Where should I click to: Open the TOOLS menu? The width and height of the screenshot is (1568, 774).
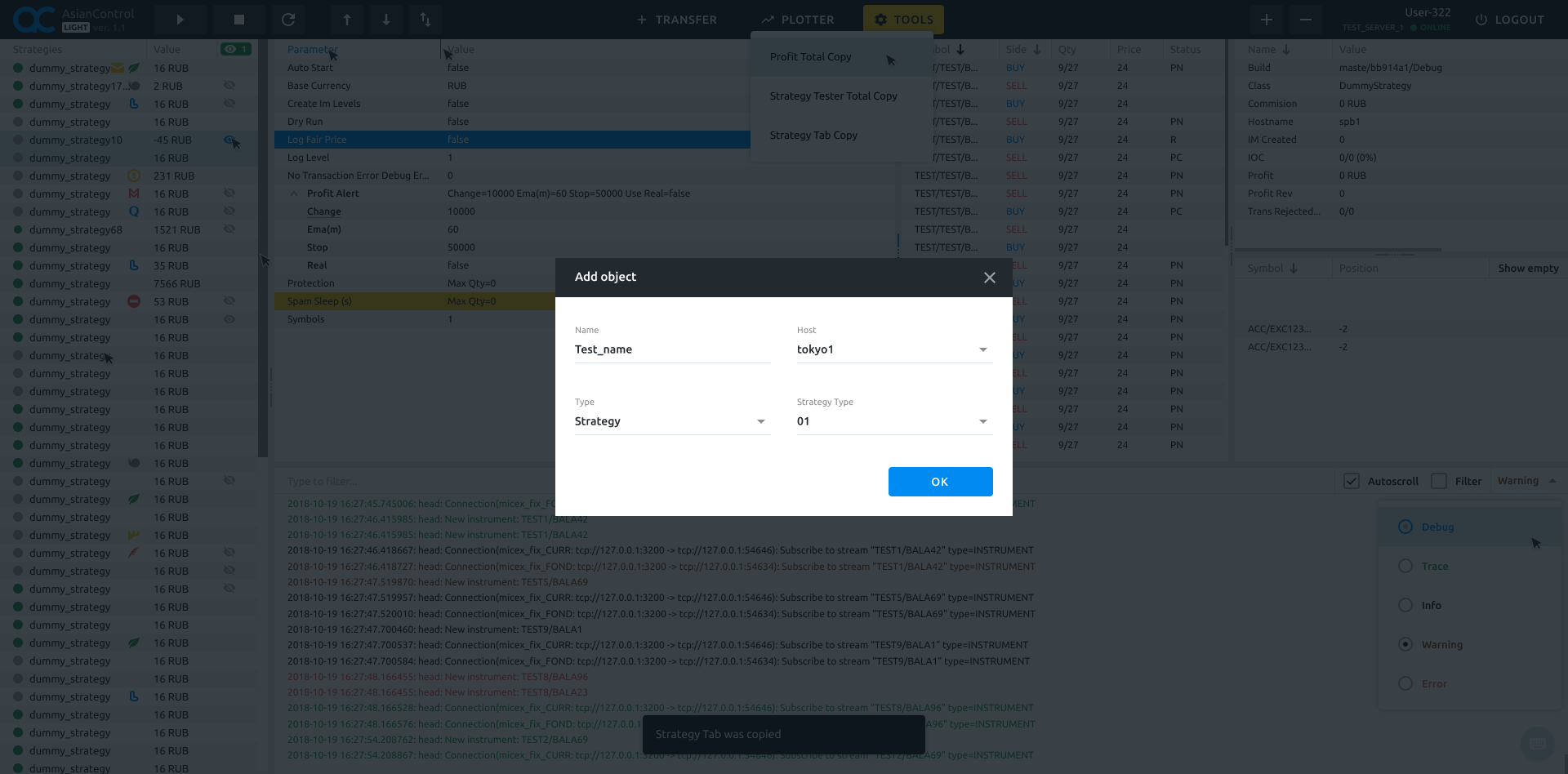(x=903, y=19)
